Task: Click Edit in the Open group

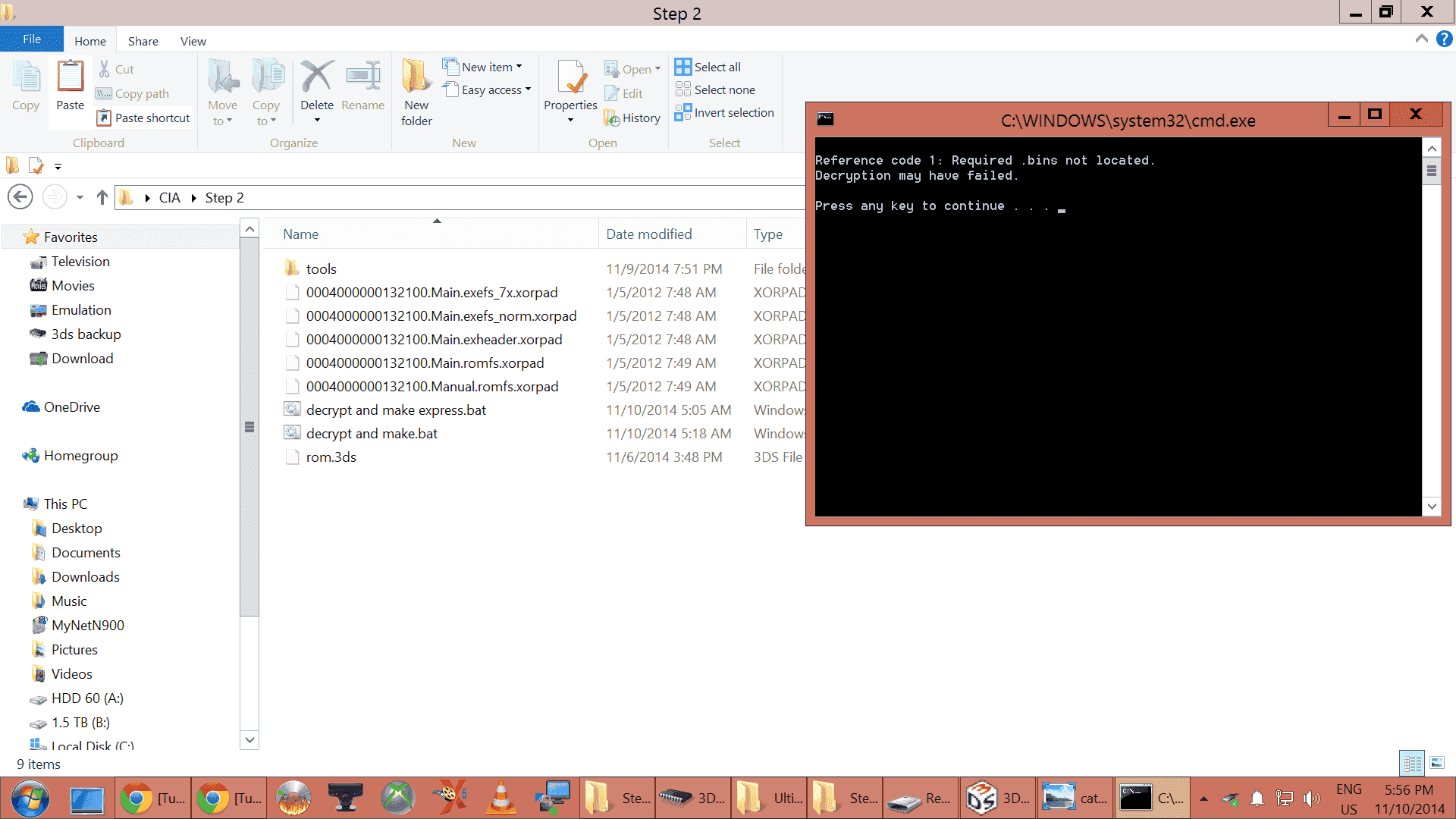Action: pyautogui.click(x=624, y=93)
